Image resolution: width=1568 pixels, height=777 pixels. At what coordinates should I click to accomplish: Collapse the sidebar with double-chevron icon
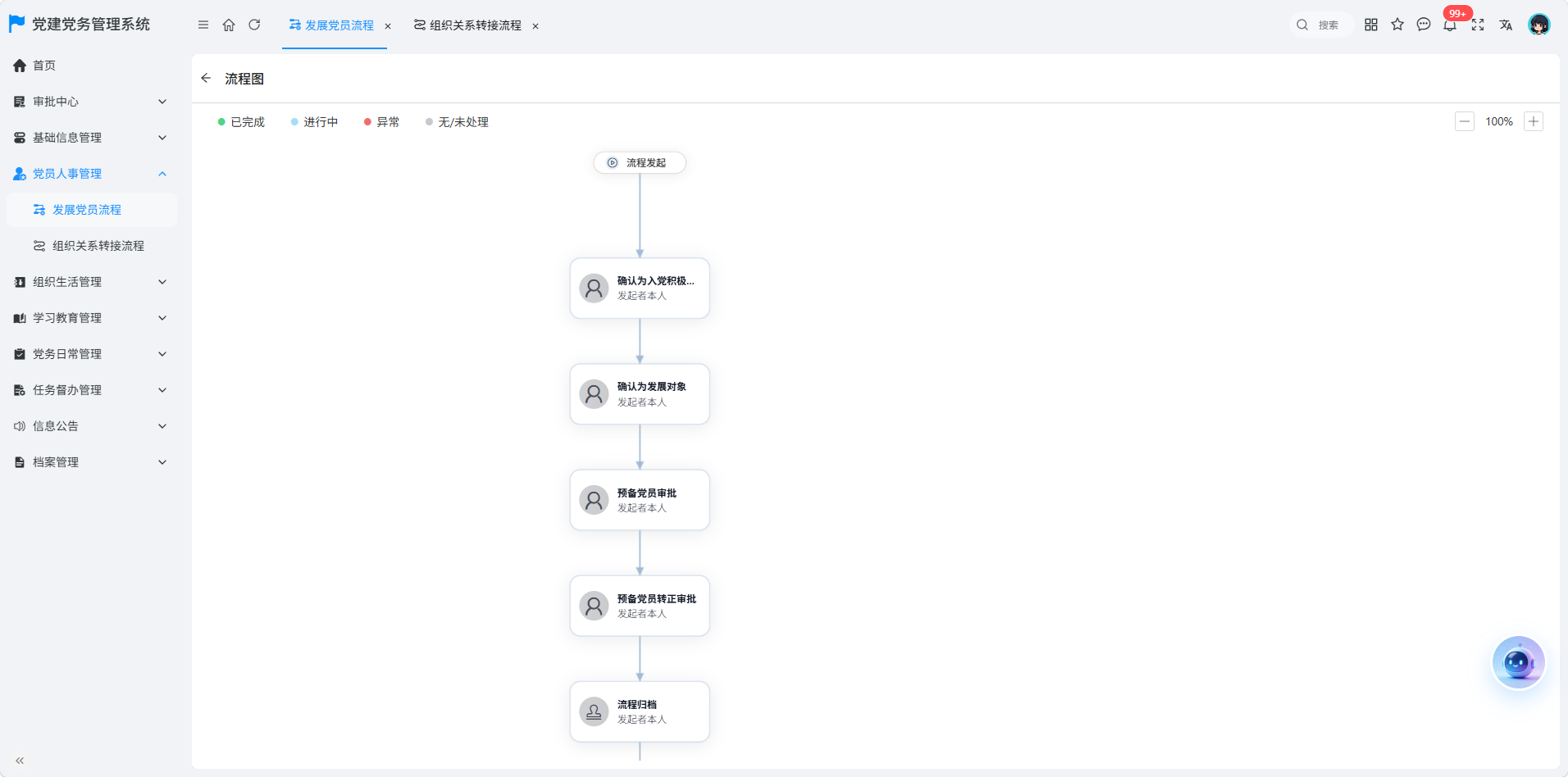(x=20, y=761)
